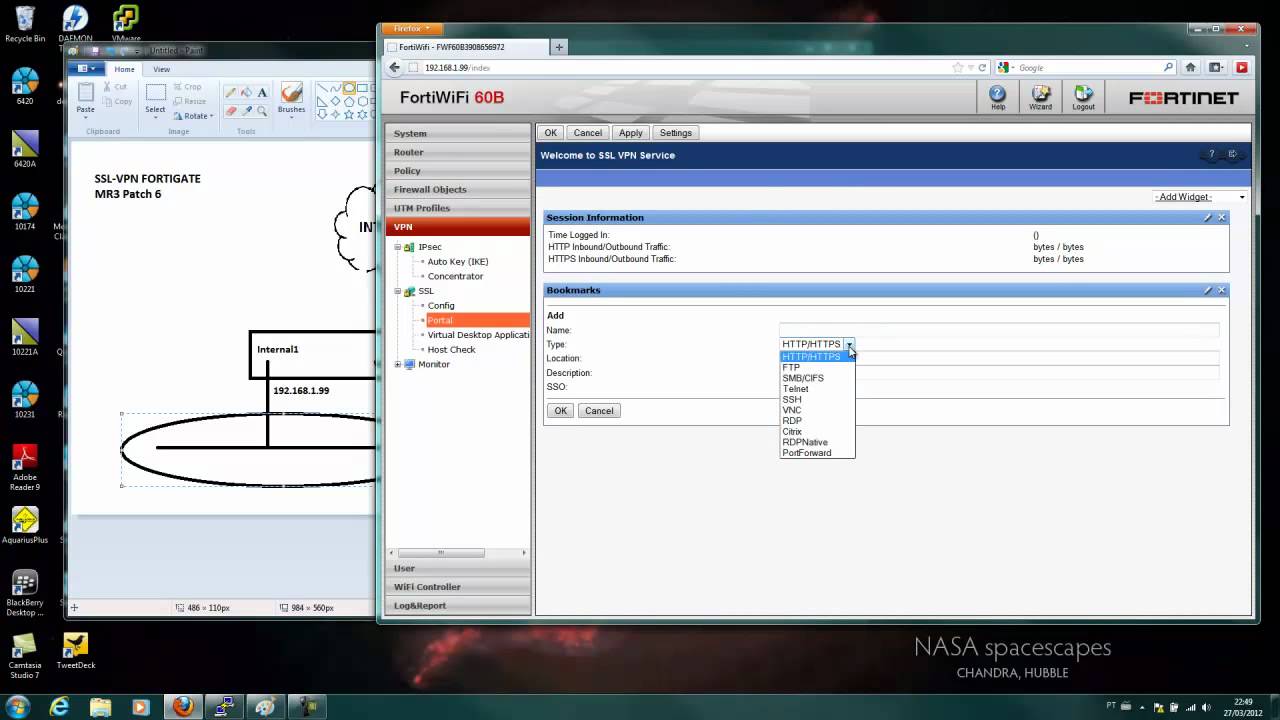
Task: Select RDPNative in the Type dropdown
Action: pos(804,442)
